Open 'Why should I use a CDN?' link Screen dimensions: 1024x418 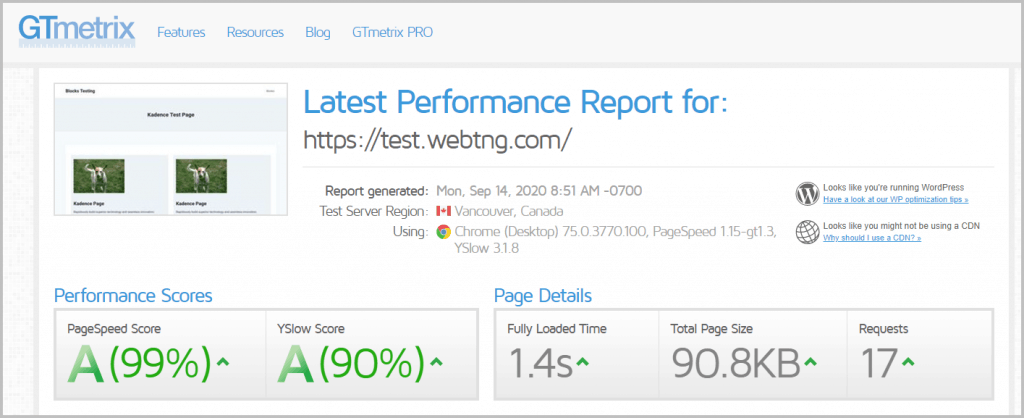(x=872, y=238)
